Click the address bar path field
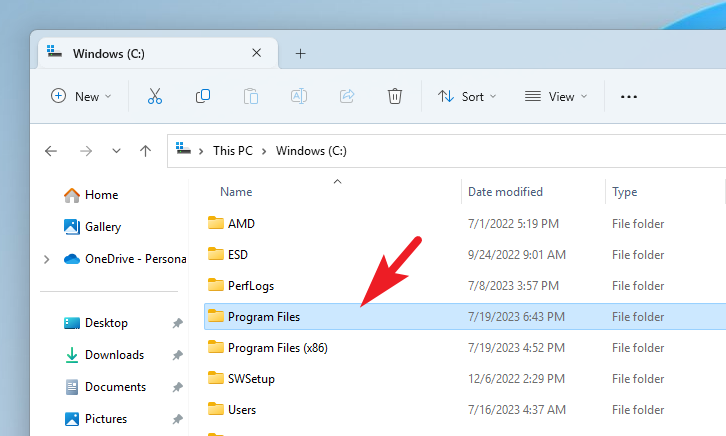 446,151
